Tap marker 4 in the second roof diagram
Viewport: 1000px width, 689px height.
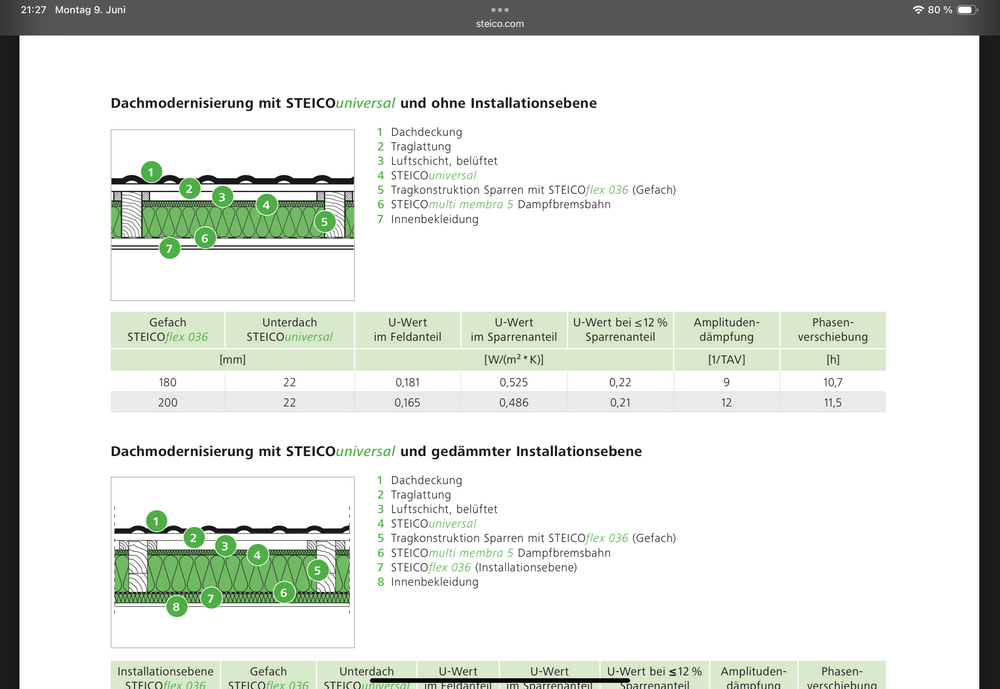[257, 555]
